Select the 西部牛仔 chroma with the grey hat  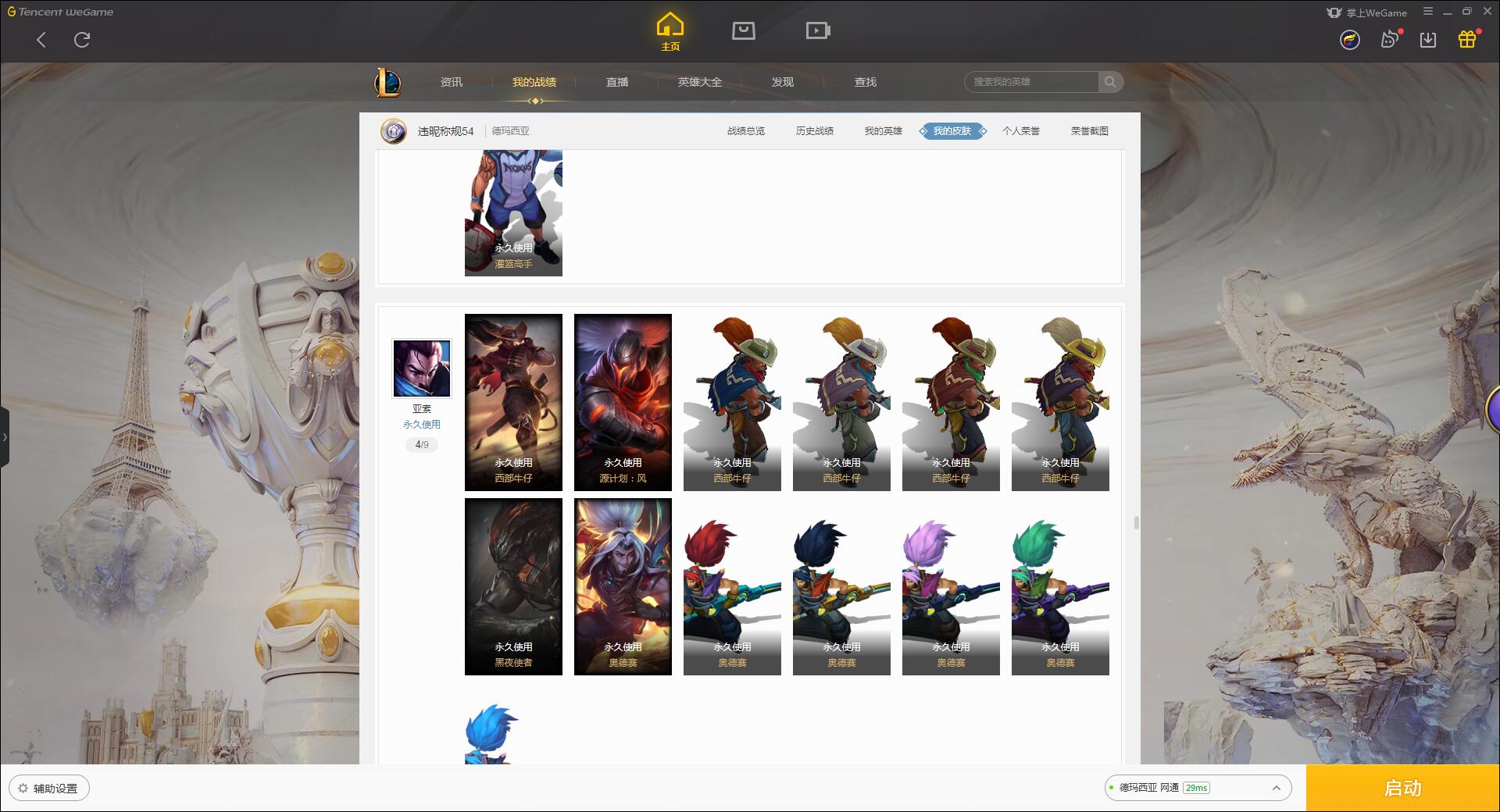841,402
